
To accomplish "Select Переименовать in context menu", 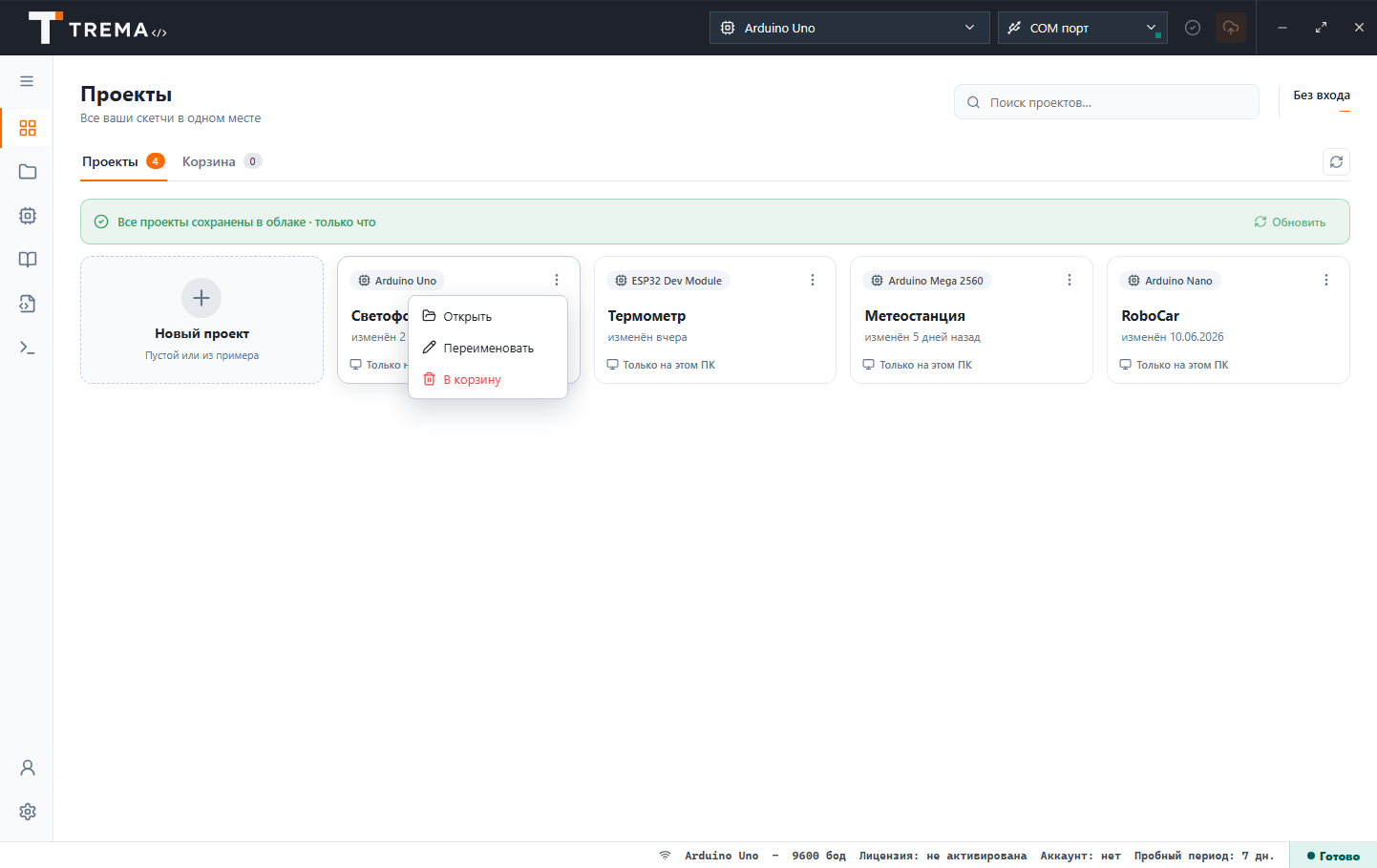I will [488, 348].
